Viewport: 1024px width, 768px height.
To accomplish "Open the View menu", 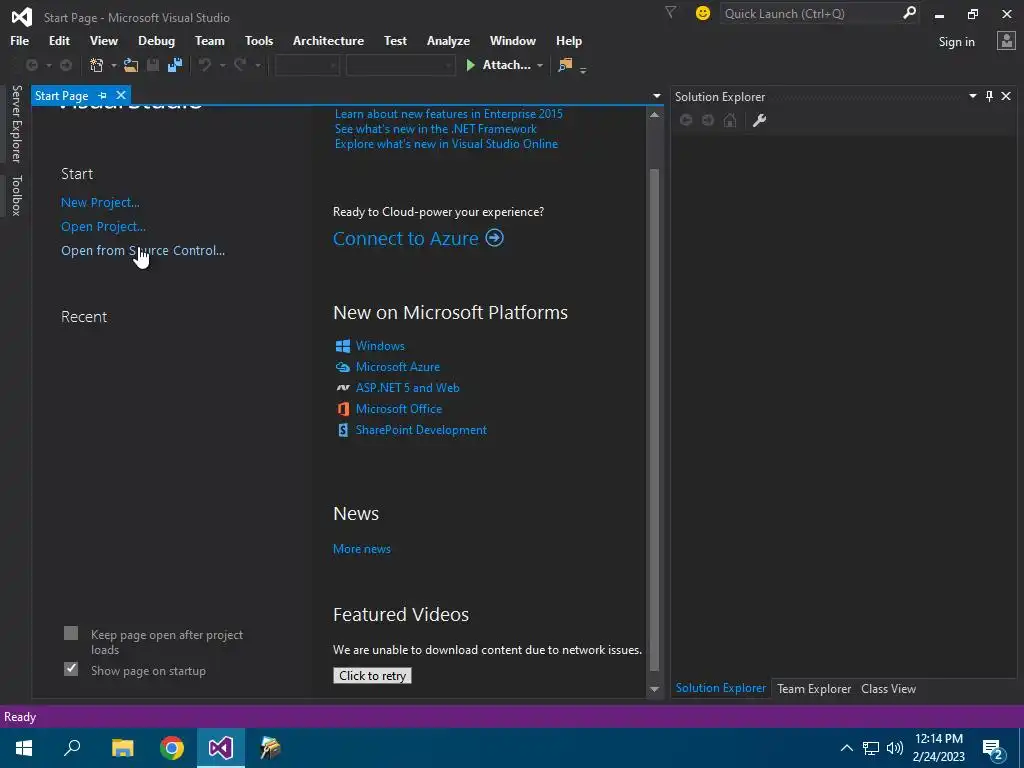I will click(x=104, y=40).
